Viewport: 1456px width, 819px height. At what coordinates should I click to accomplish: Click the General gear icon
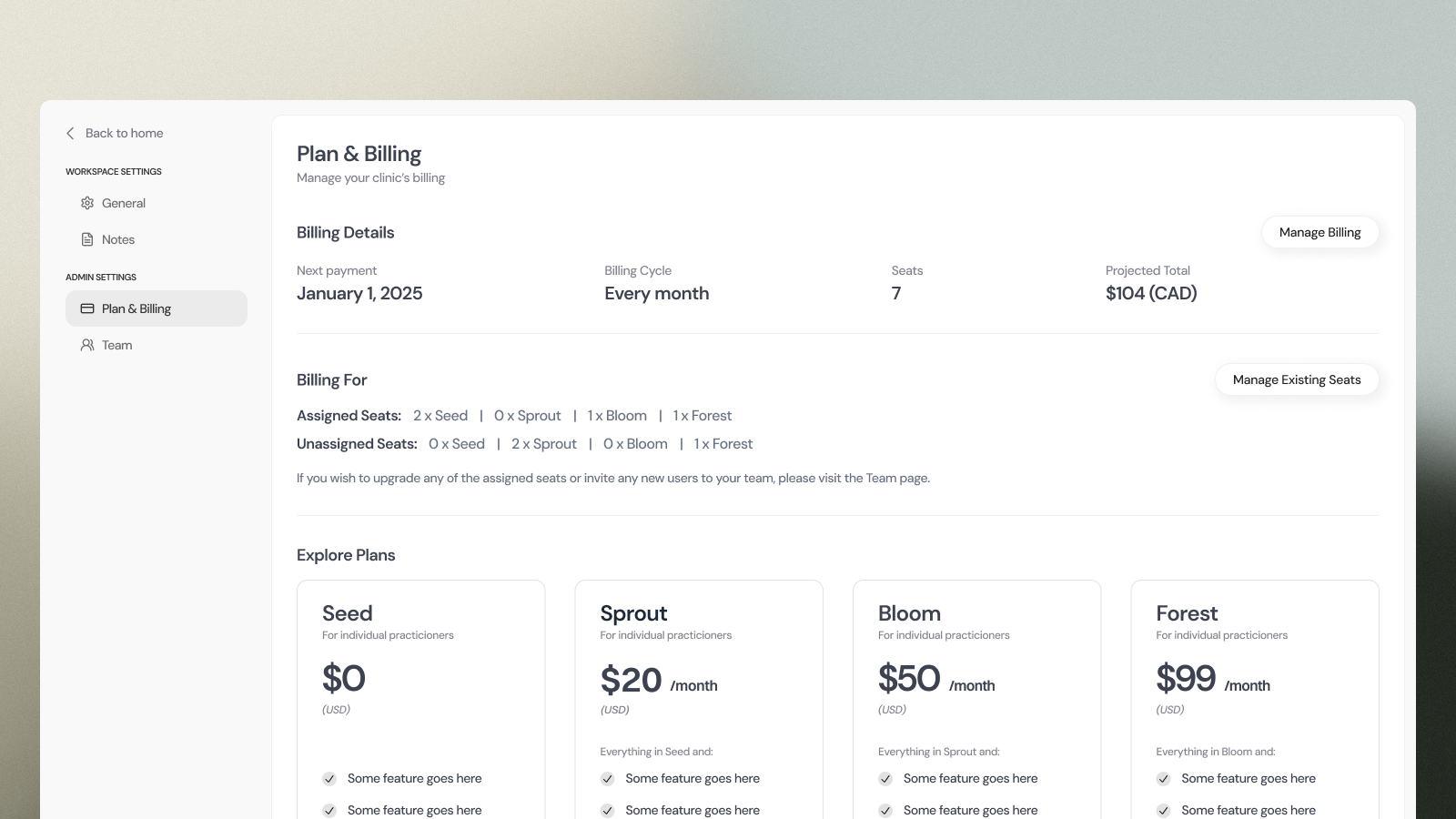87,203
